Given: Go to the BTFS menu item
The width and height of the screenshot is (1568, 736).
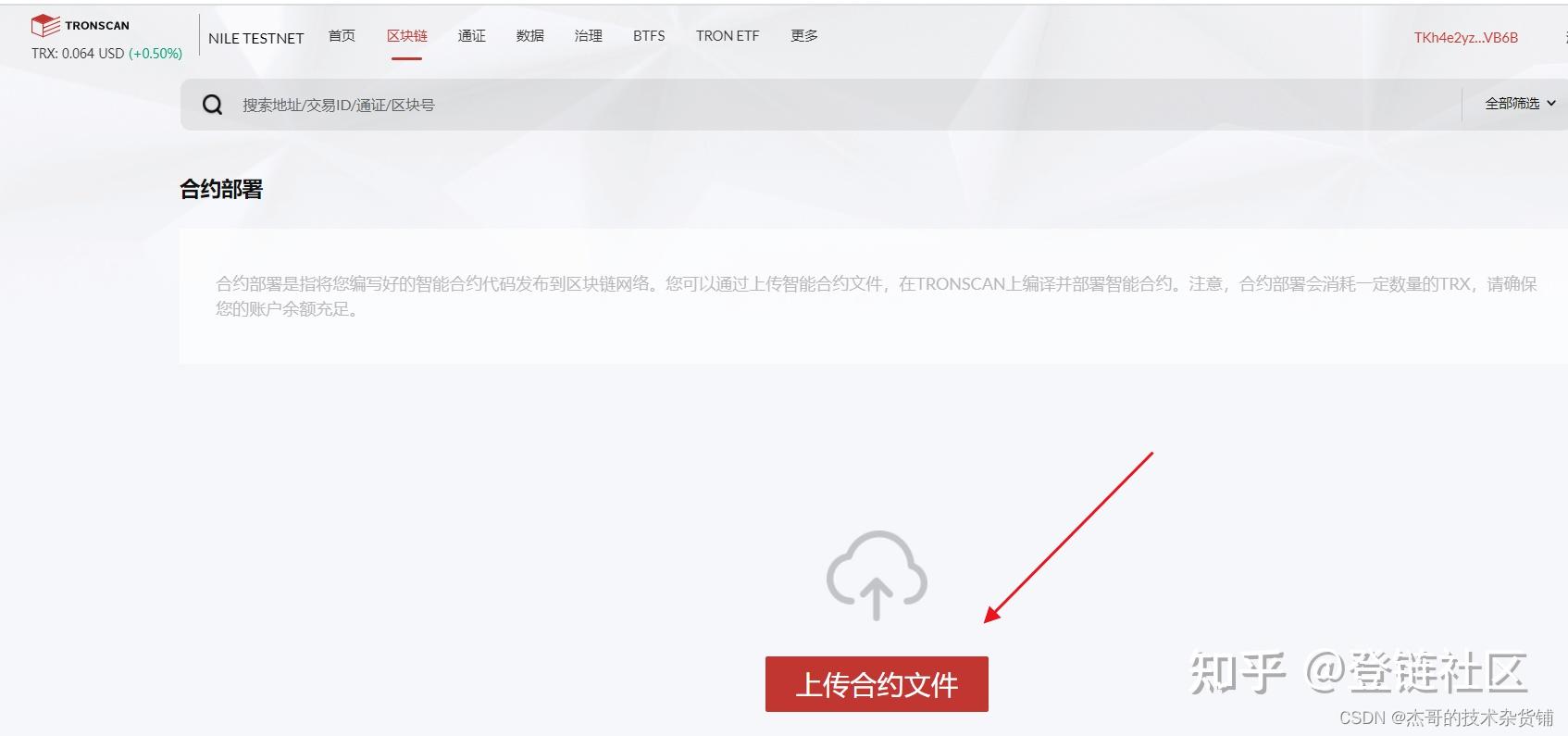Looking at the screenshot, I should pyautogui.click(x=649, y=36).
